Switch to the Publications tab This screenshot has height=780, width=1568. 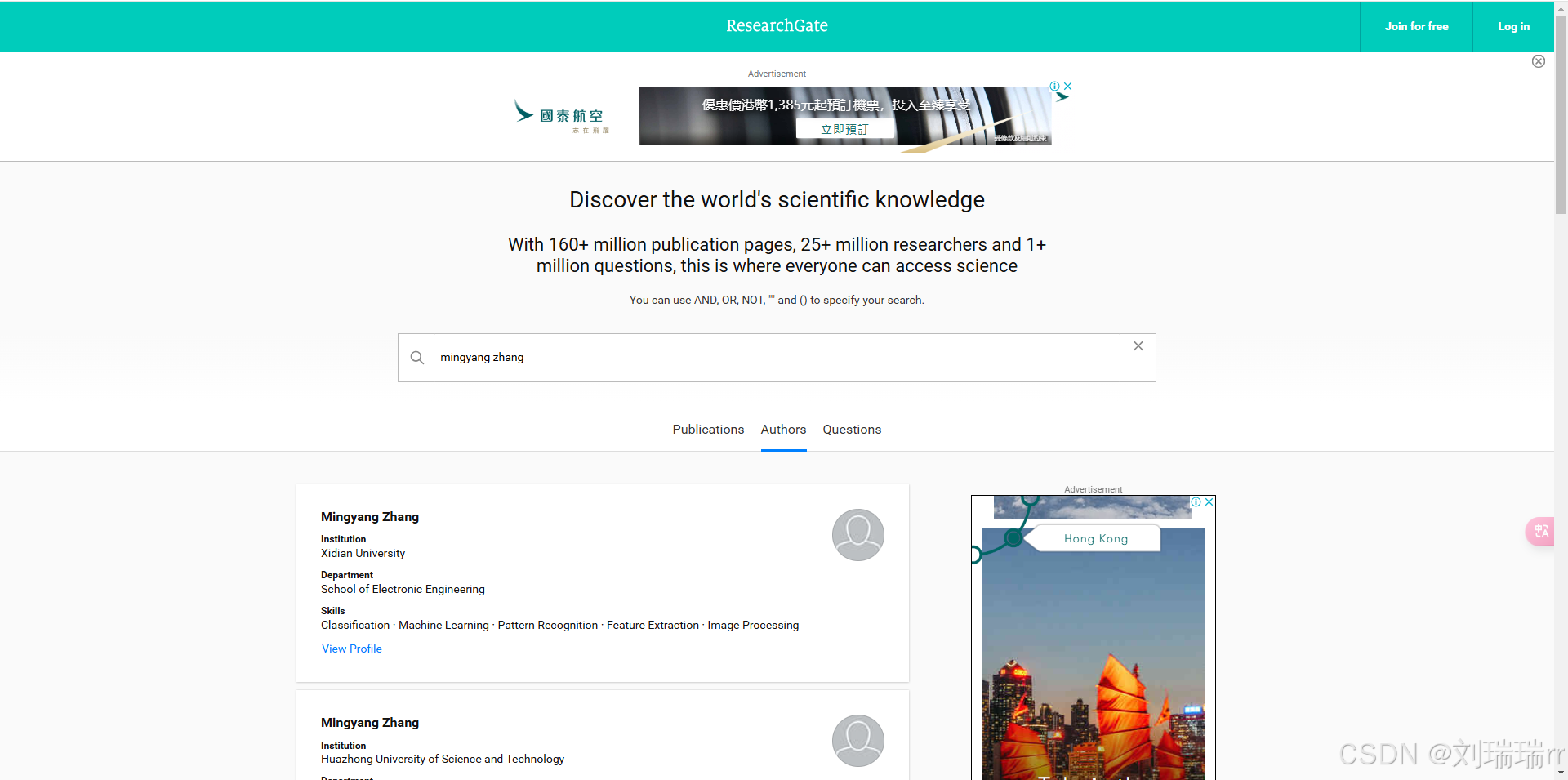click(x=708, y=430)
